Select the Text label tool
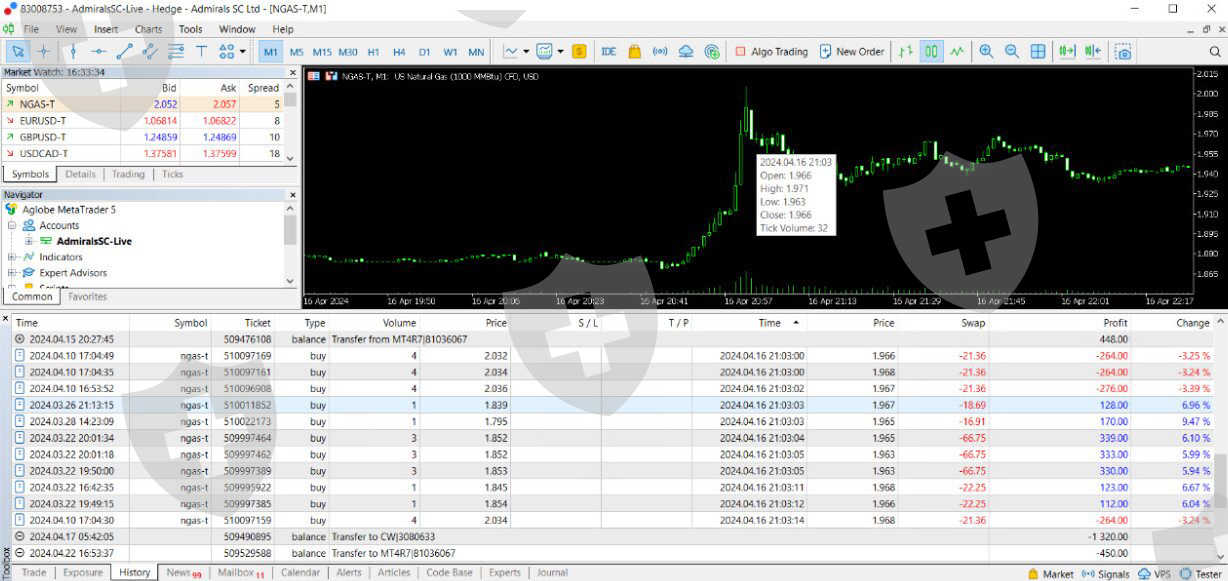This screenshot has width=1228, height=581. [x=201, y=51]
